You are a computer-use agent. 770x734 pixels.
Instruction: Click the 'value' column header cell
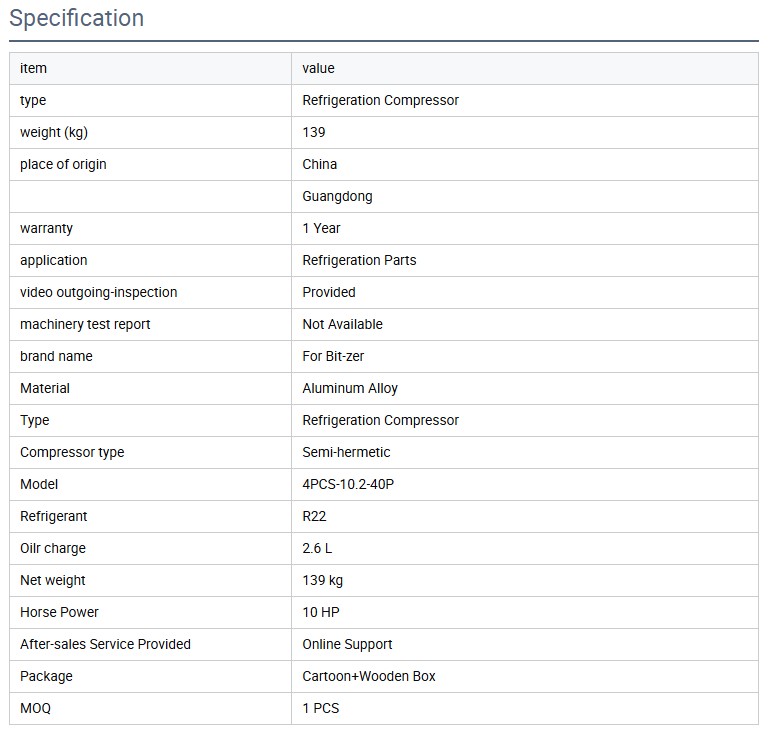pyautogui.click(x=318, y=68)
